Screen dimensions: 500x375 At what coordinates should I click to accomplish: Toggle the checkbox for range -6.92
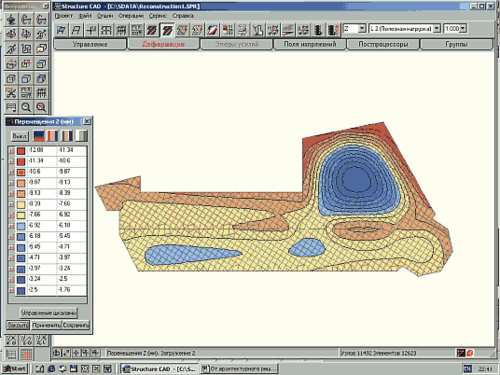tap(12, 226)
